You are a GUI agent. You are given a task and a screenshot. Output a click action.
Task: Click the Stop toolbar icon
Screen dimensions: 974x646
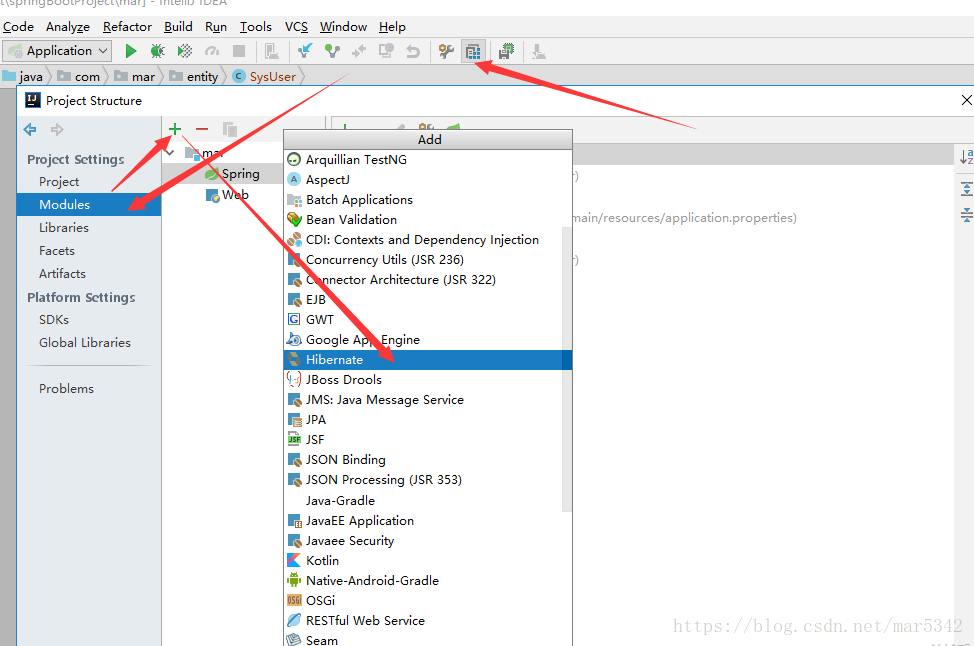239,51
